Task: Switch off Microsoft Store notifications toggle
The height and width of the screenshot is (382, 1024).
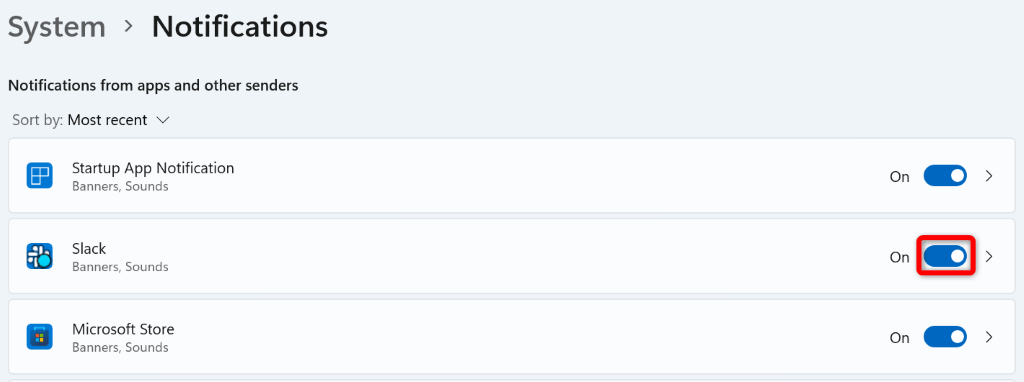Action: pos(944,337)
